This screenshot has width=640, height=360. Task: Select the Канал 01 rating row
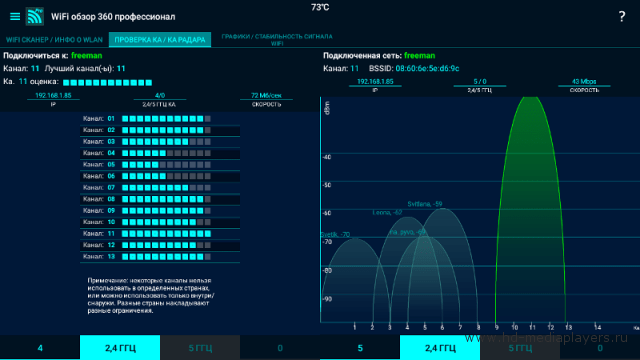click(x=160, y=119)
